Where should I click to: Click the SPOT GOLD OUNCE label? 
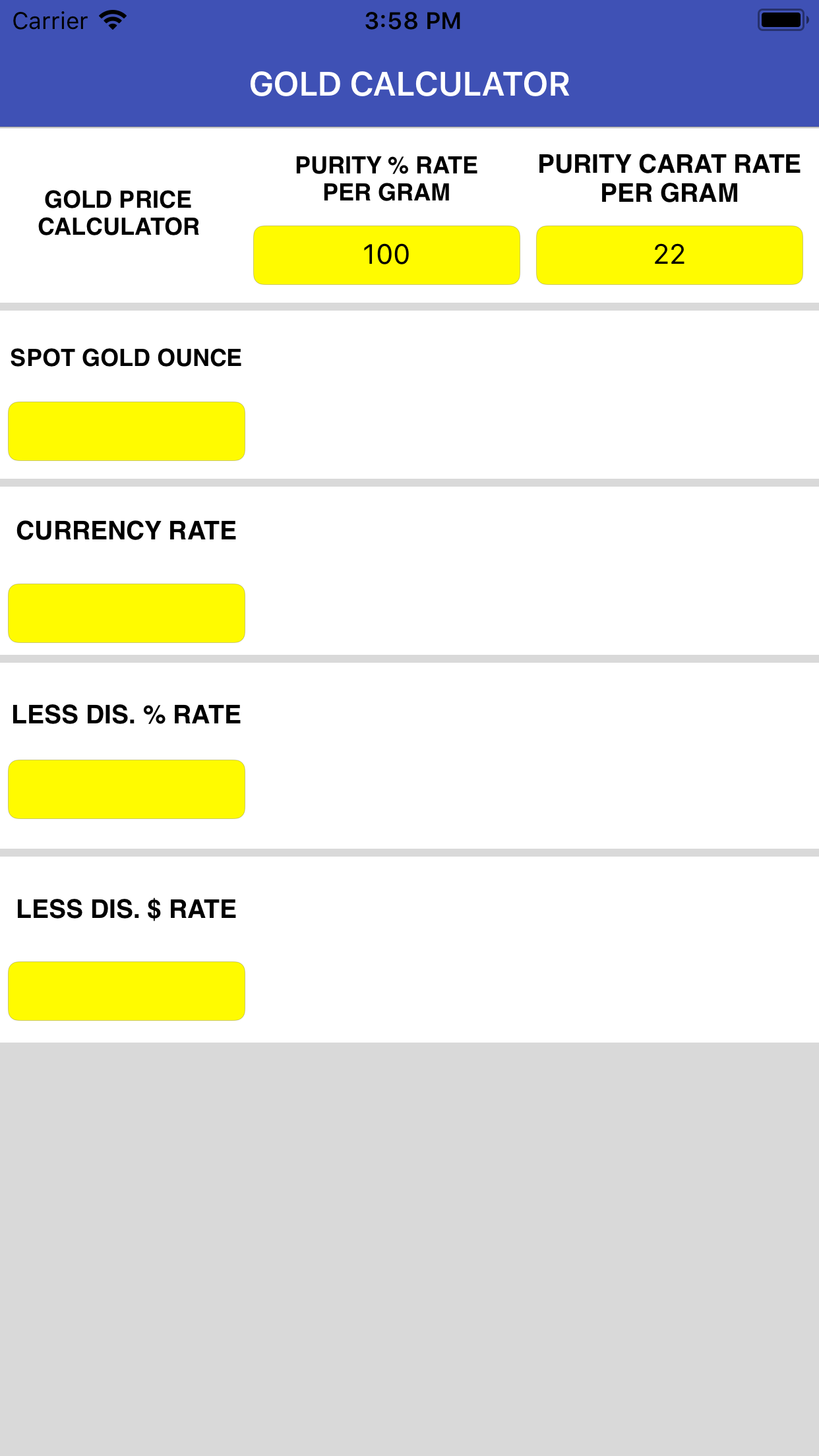(x=125, y=357)
